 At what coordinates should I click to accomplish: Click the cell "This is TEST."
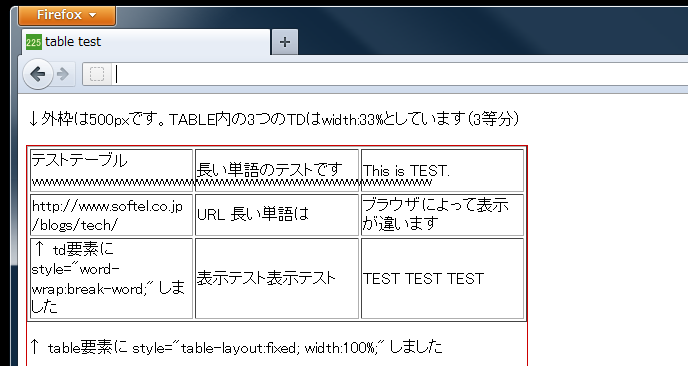tap(442, 170)
